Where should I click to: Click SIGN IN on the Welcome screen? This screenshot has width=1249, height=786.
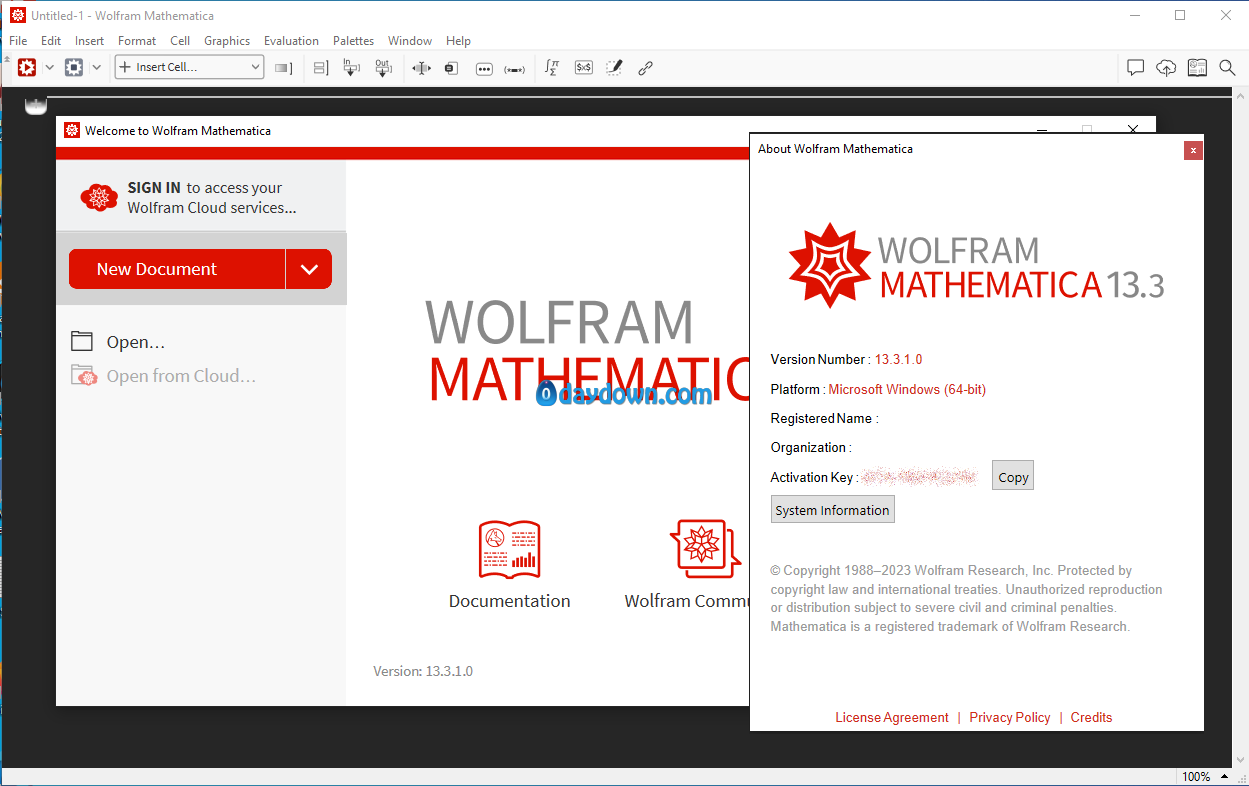pyautogui.click(x=154, y=188)
